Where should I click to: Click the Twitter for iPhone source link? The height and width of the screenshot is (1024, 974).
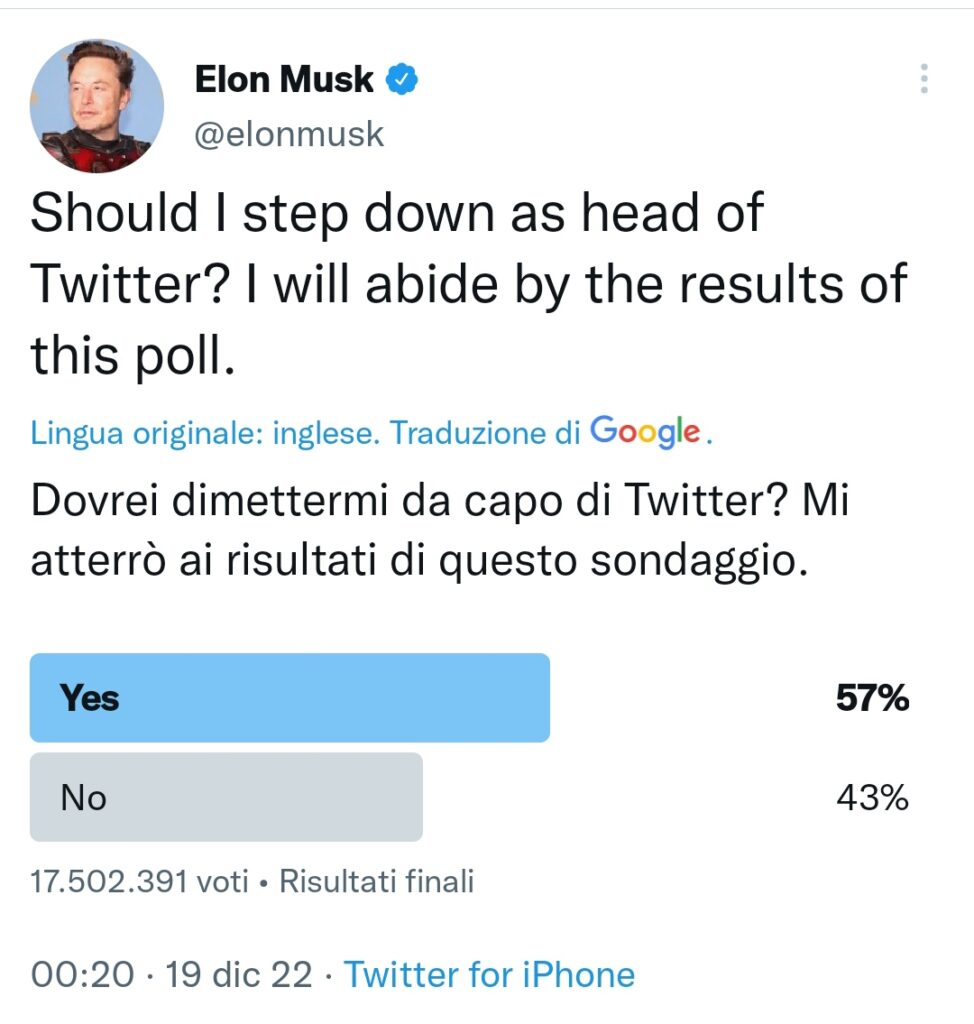coord(489,974)
